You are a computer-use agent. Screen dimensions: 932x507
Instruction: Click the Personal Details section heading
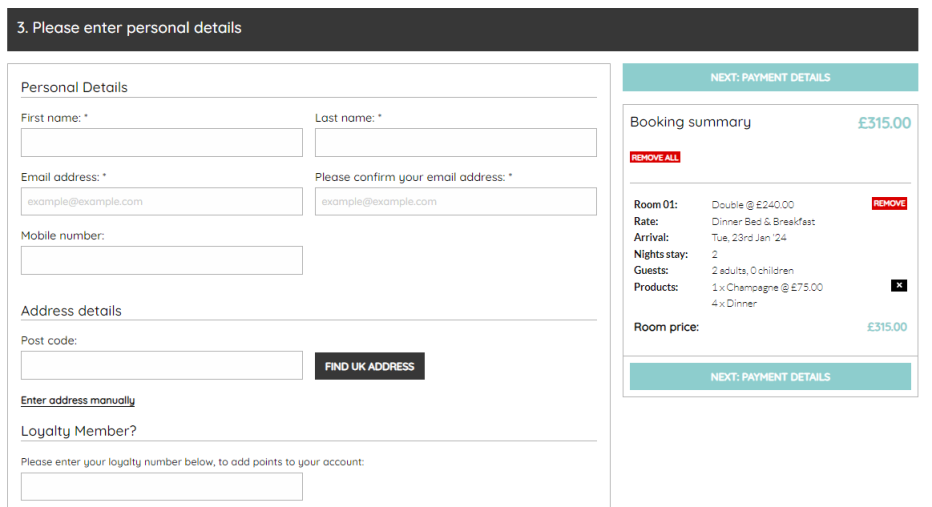pos(74,87)
